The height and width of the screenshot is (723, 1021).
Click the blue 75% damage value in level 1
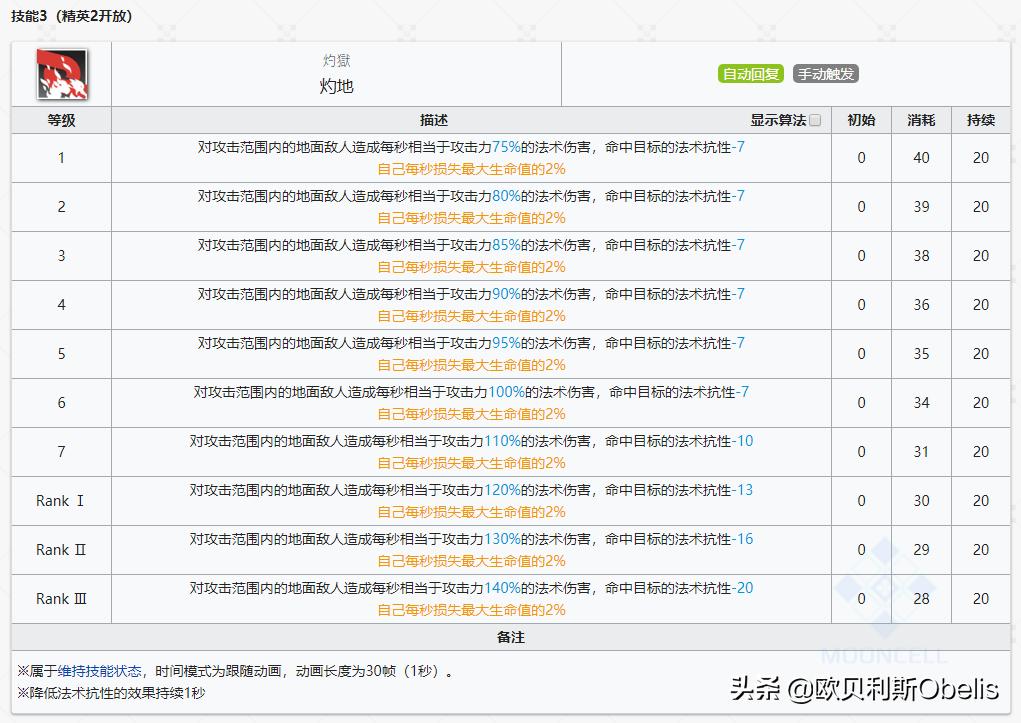click(517, 146)
